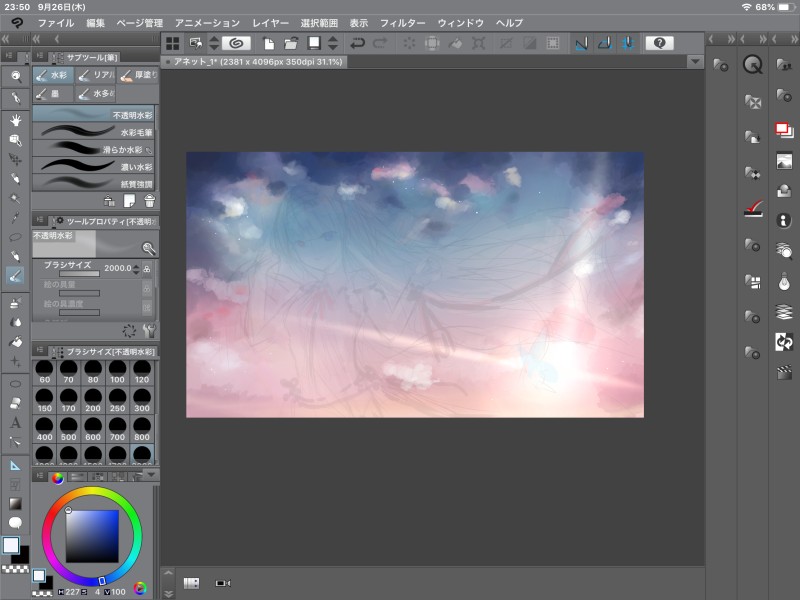Choose the 滑らか水彩 brush
Viewport: 800px width, 600px height.
click(93, 149)
